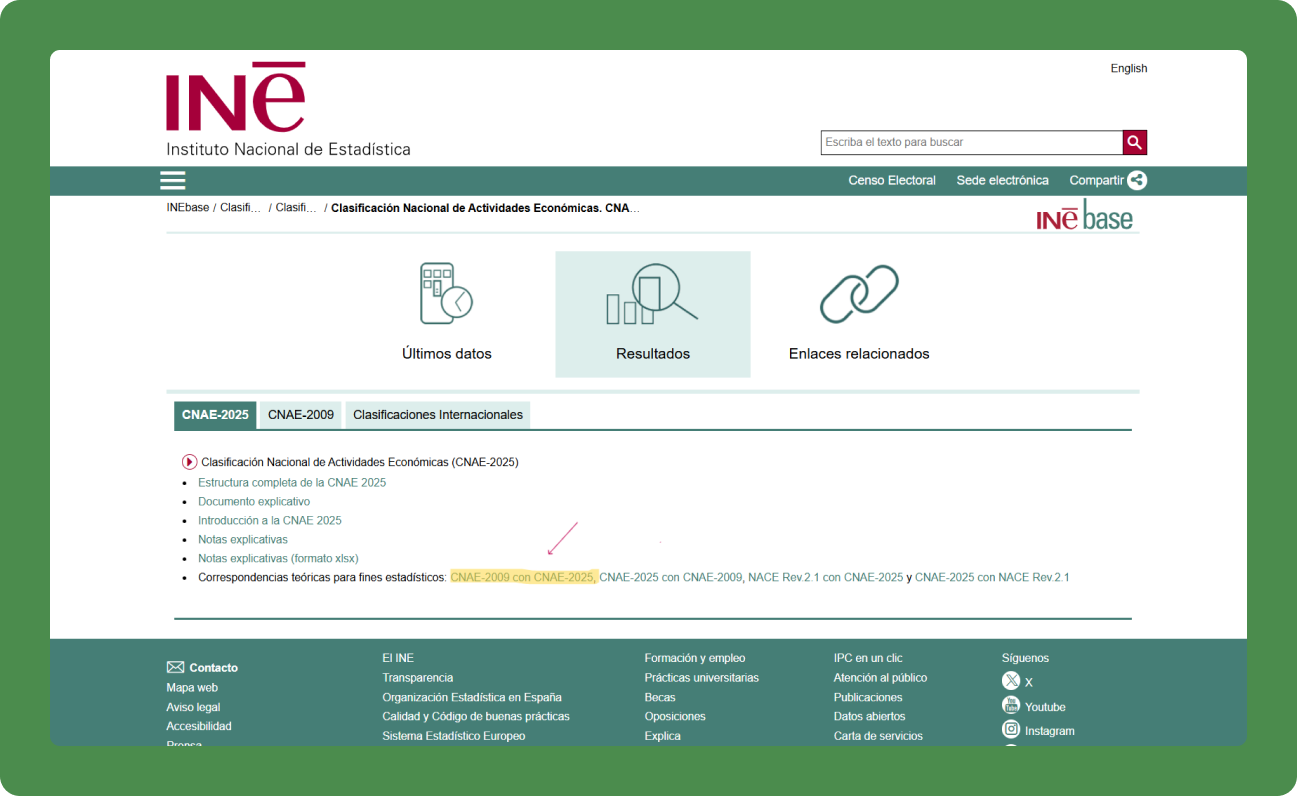Open the Youtube social icon
The height and width of the screenshot is (796, 1297).
1011,706
